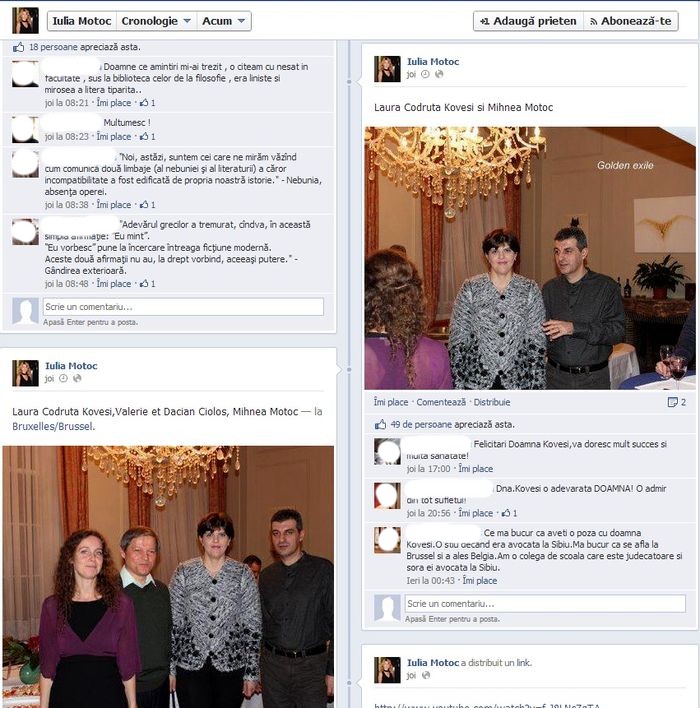Click the like count icon on 20:56 comment

coord(506,513)
